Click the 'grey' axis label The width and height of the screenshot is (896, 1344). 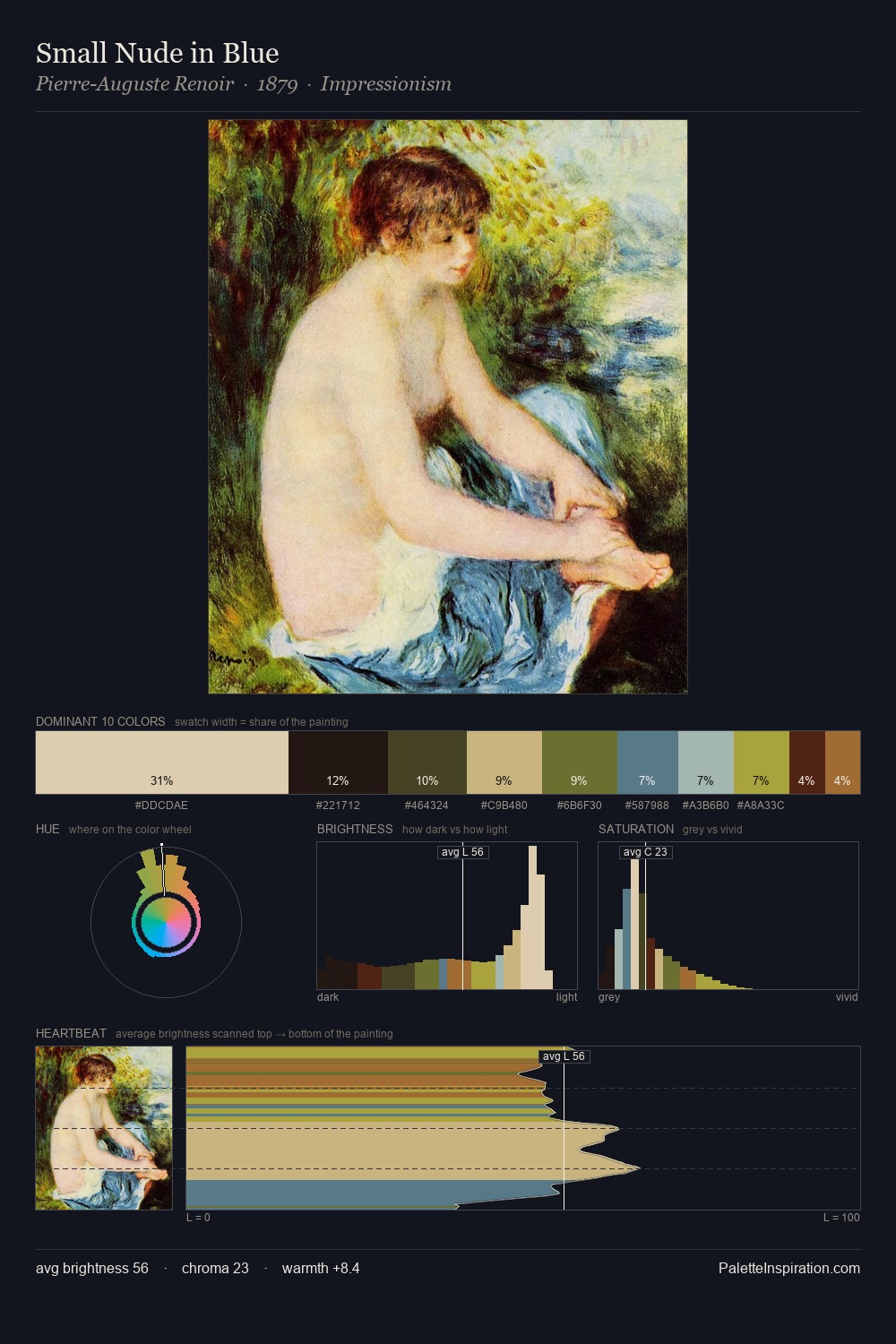pyautogui.click(x=609, y=996)
